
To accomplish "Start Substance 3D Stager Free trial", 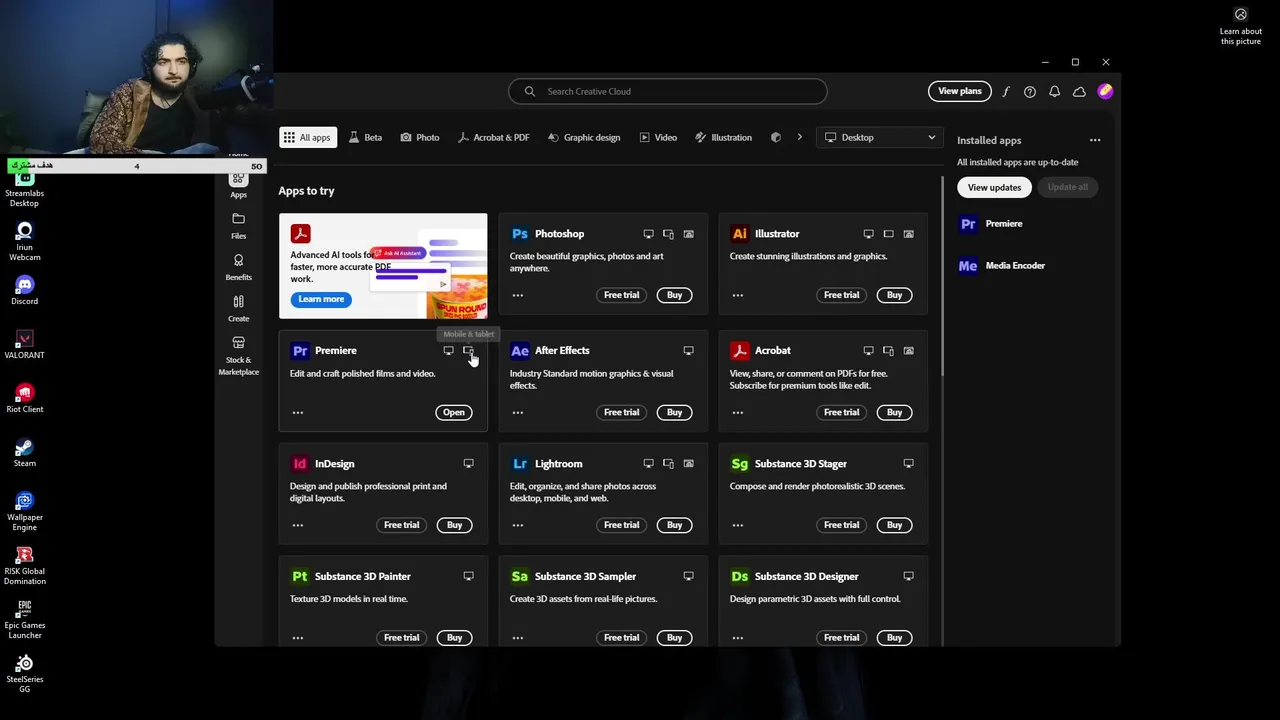I will (841, 526).
